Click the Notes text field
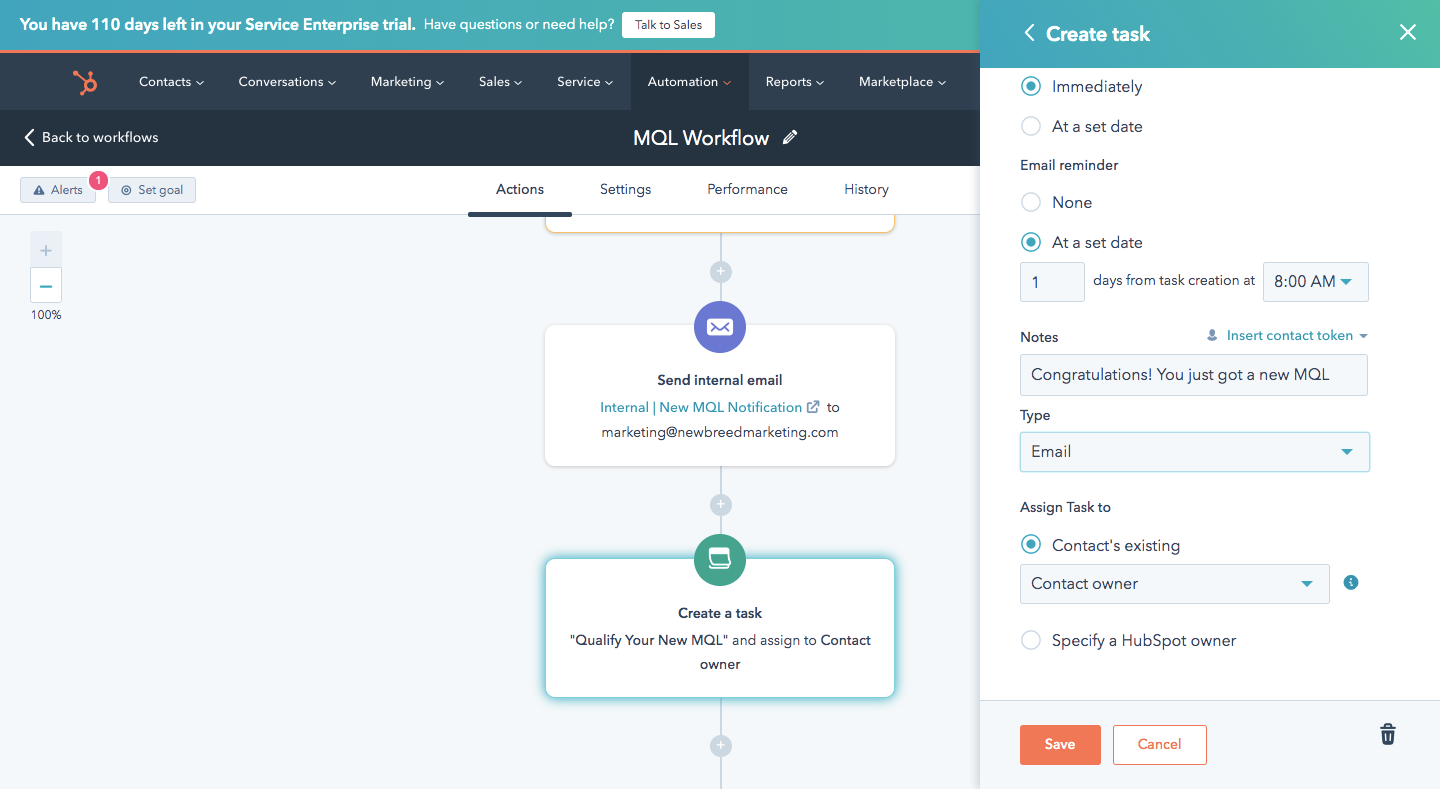Viewport: 1440px width, 789px height. pos(1193,375)
